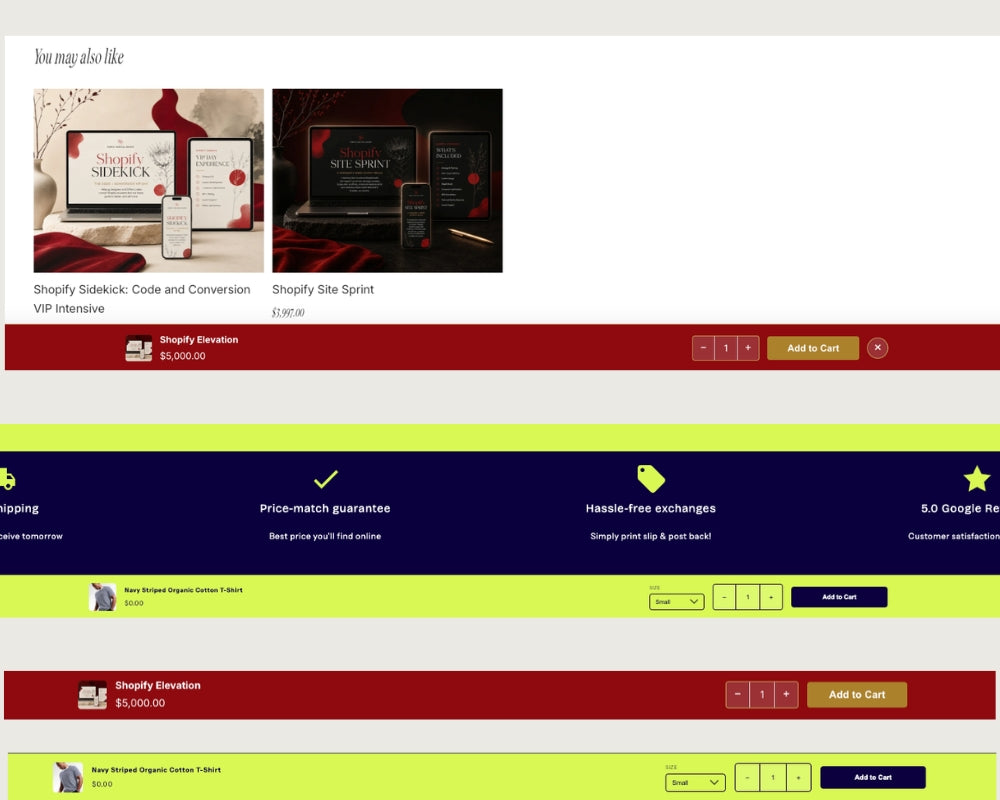
Task: Open the Shopify Site Sprint title link
Action: tap(323, 289)
